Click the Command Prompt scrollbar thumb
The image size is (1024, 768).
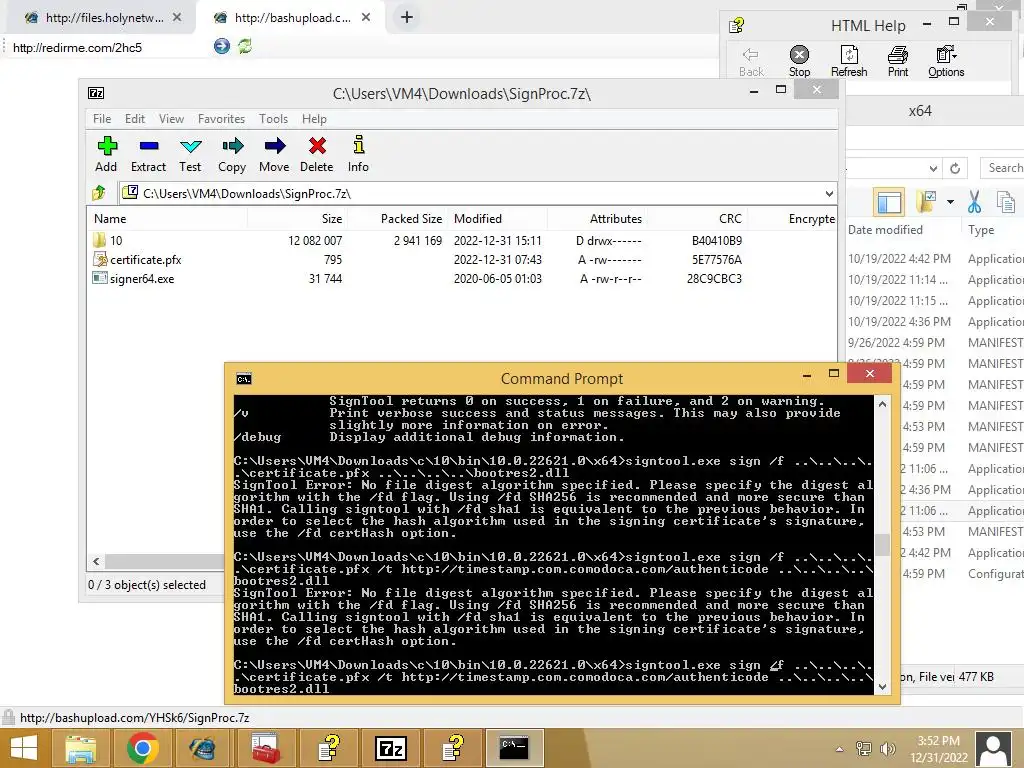882,544
